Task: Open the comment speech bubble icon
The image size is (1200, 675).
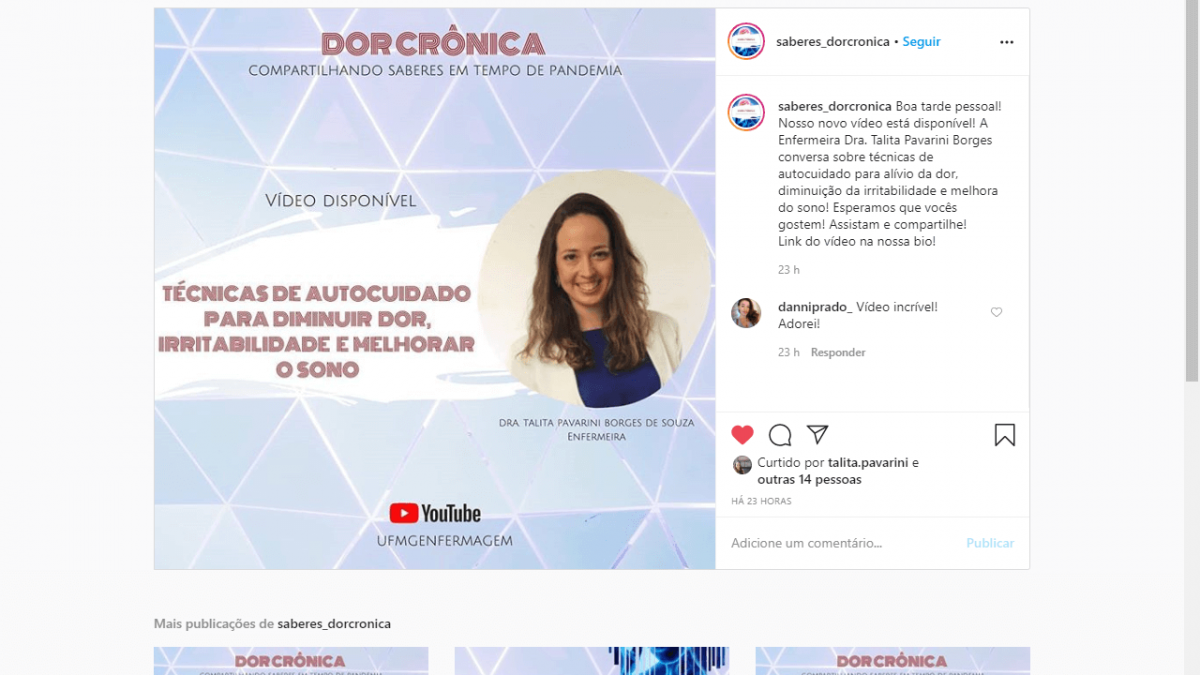Action: point(780,435)
